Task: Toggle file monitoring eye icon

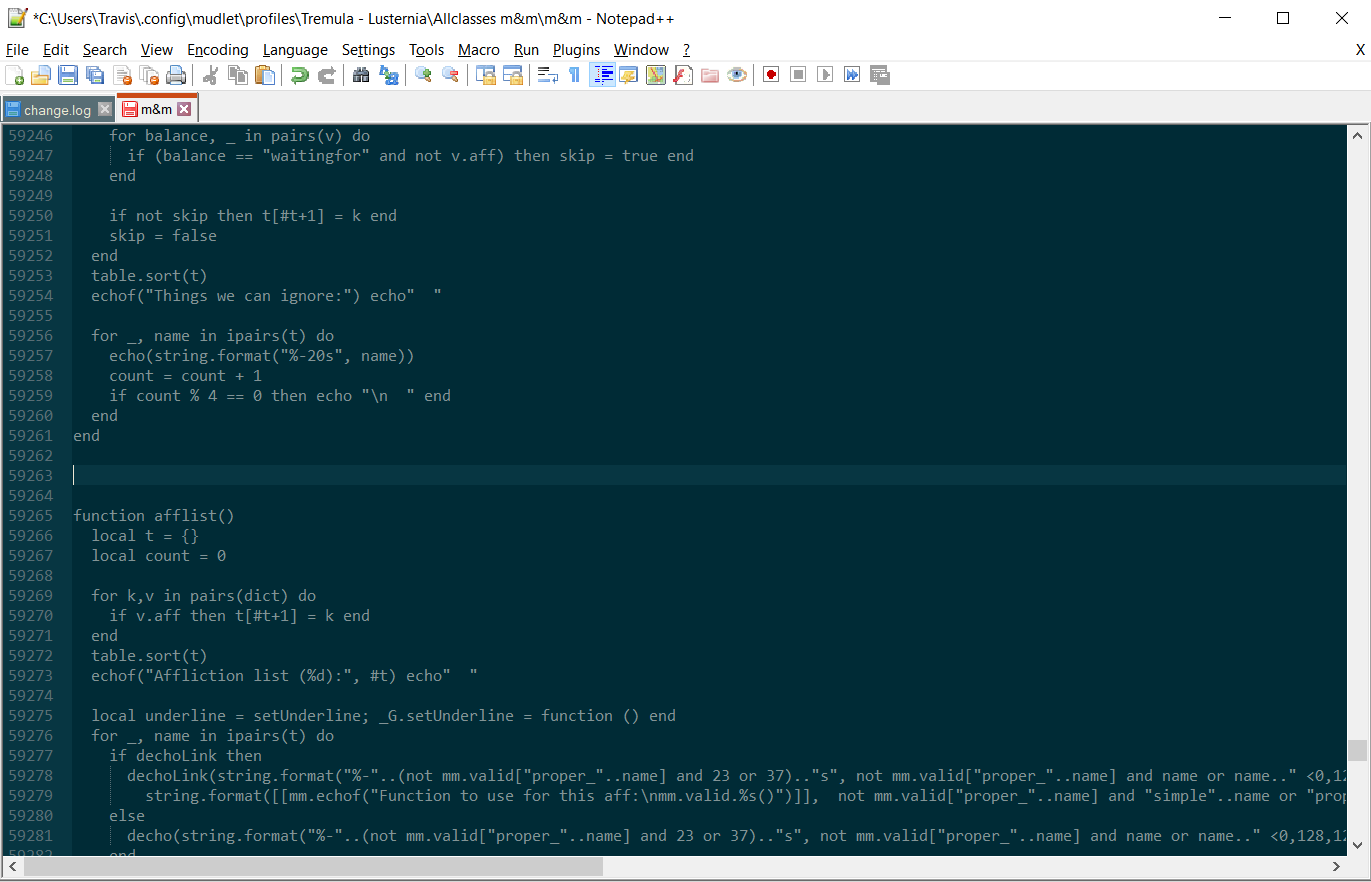Action: pyautogui.click(x=737, y=75)
